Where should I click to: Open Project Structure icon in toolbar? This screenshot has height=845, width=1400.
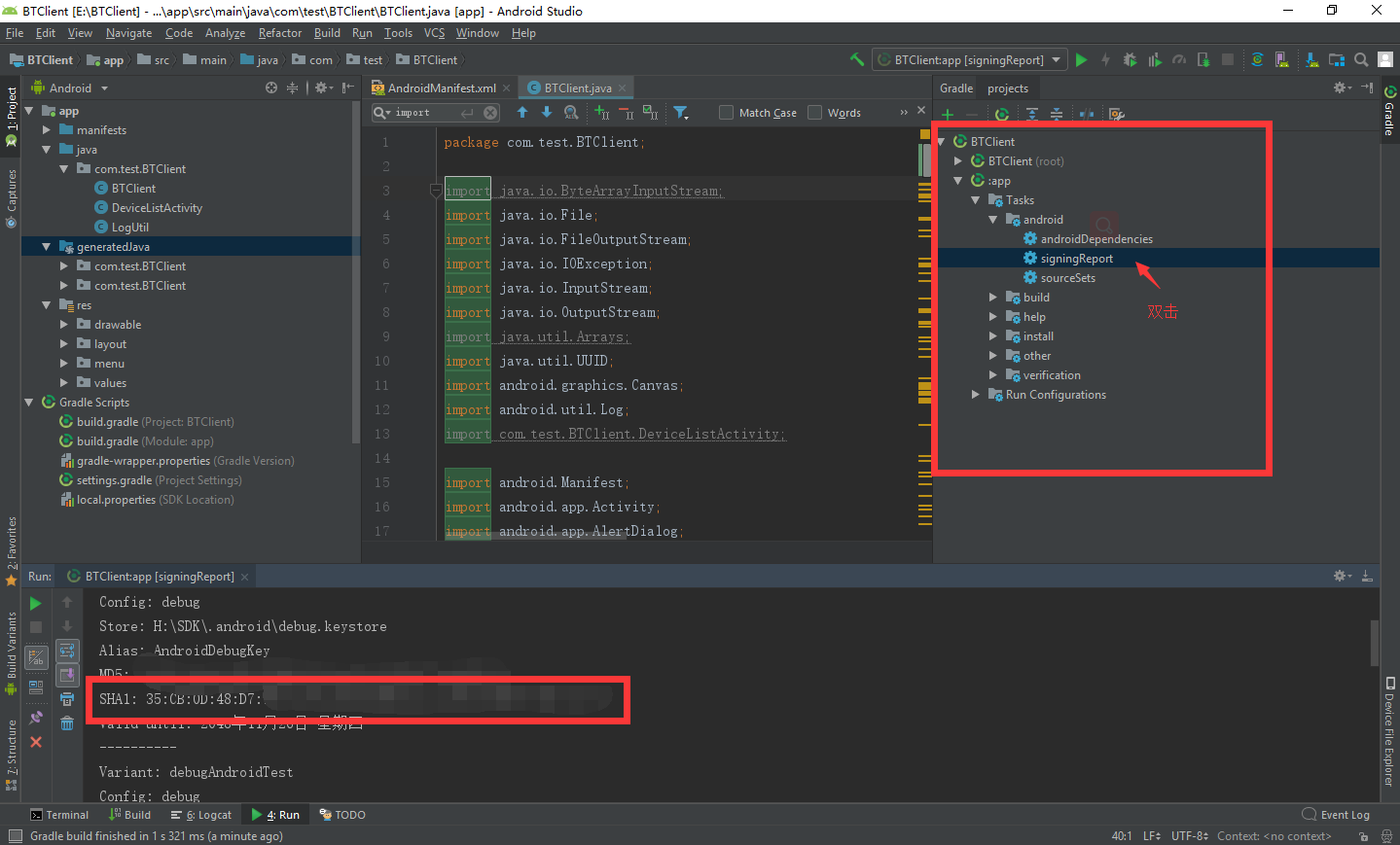[1337, 59]
